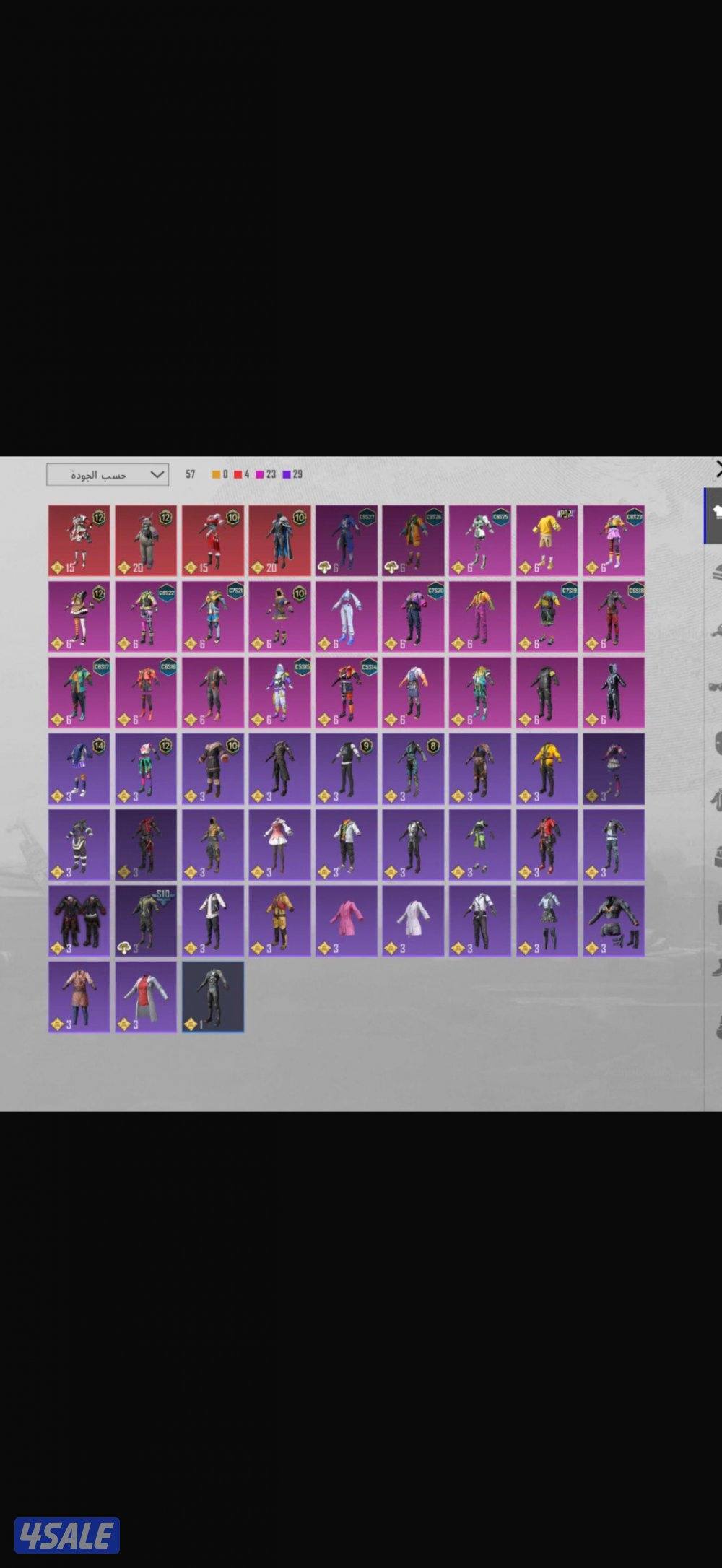This screenshot has width=722, height=1568.
Task: Pick the double dark coat set
Action: [x=79, y=921]
